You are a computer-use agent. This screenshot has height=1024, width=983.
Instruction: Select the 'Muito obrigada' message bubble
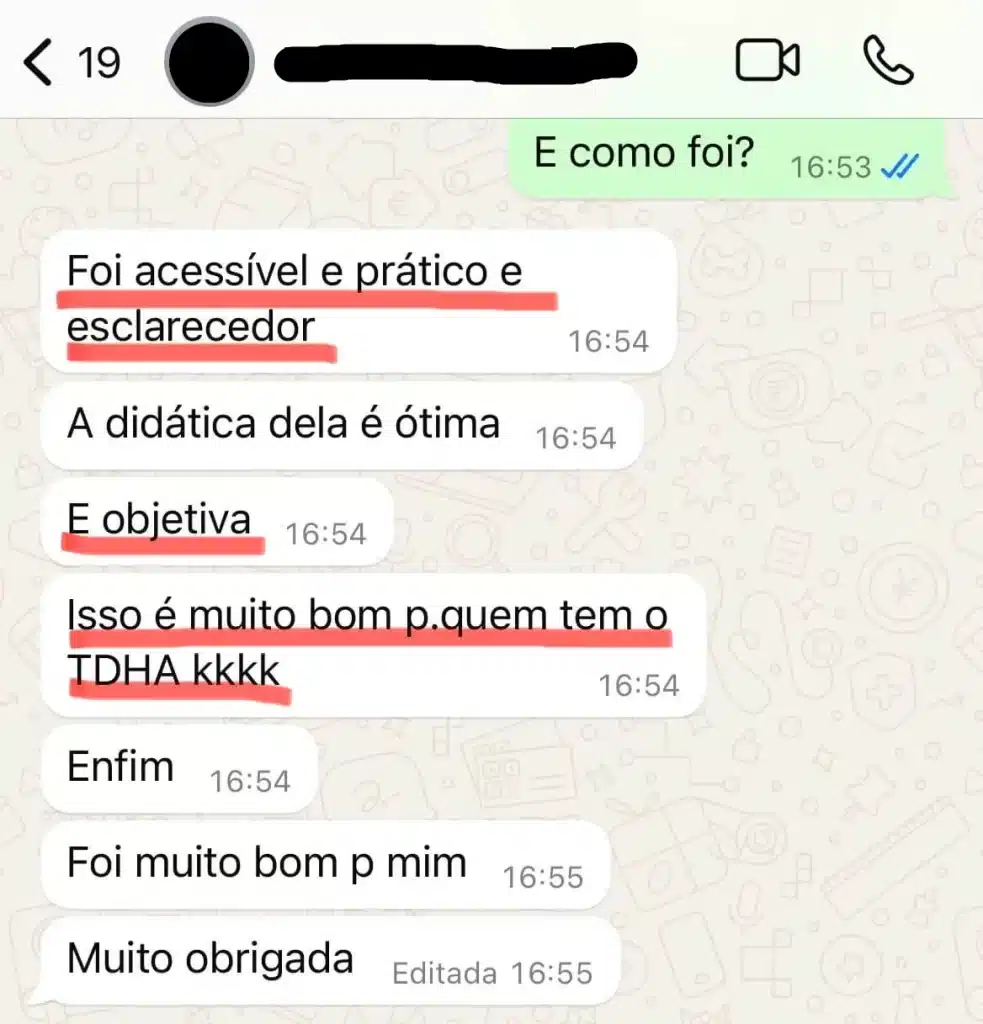point(330,961)
